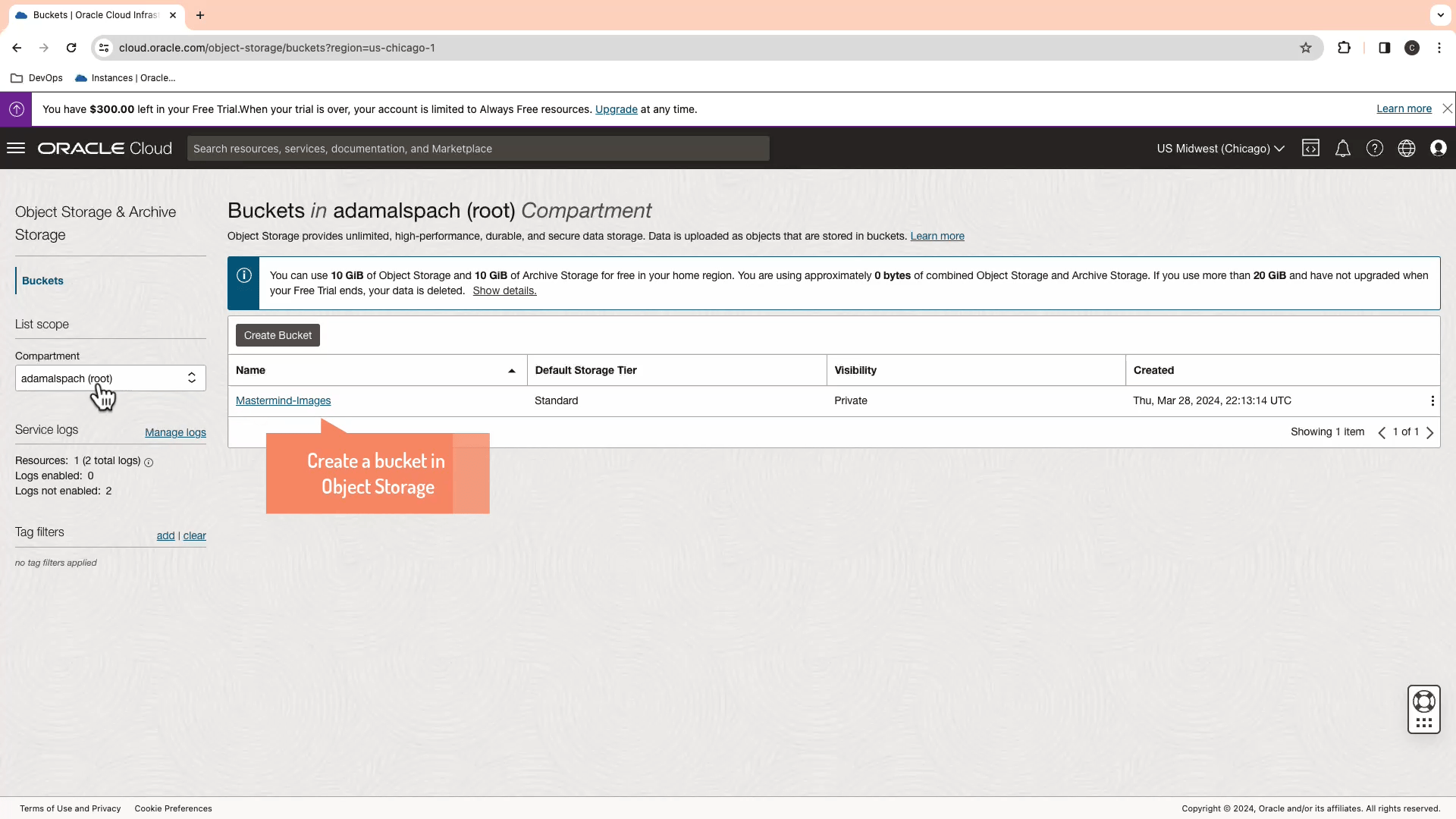This screenshot has height=819, width=1456.
Task: Open the Help menu icon
Action: pyautogui.click(x=1374, y=148)
